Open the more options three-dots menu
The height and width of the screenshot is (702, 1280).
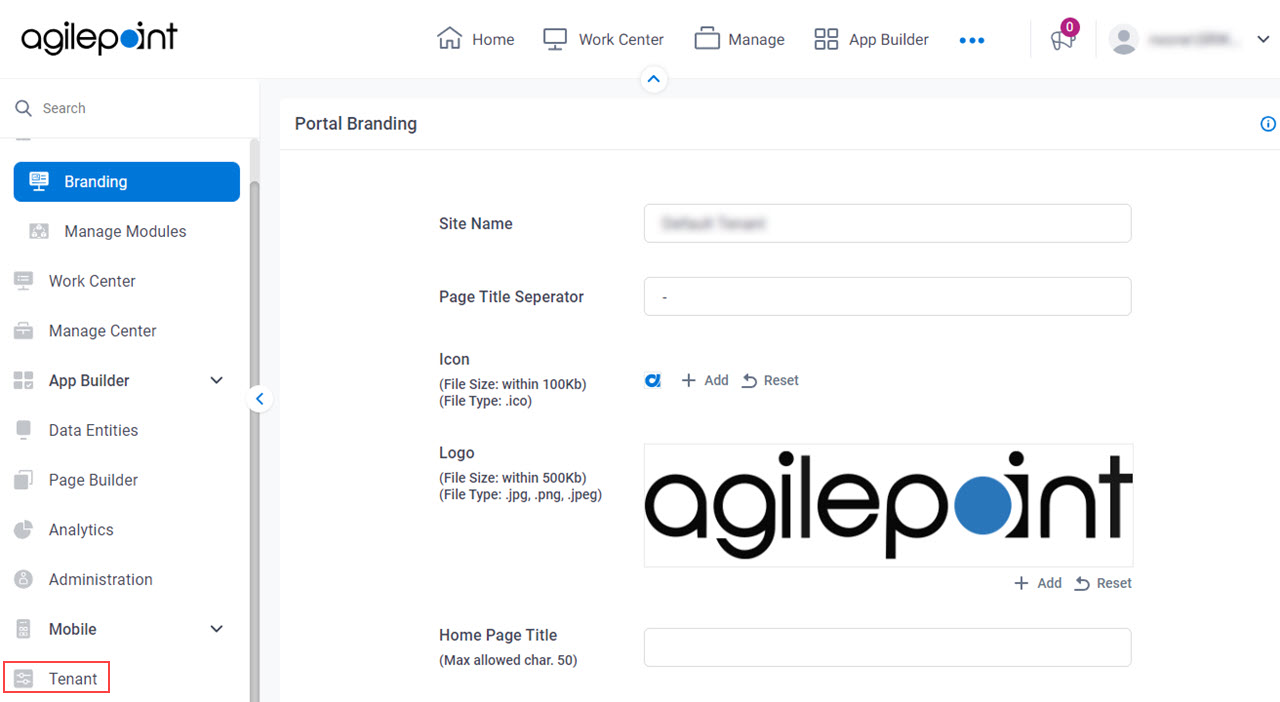(972, 40)
